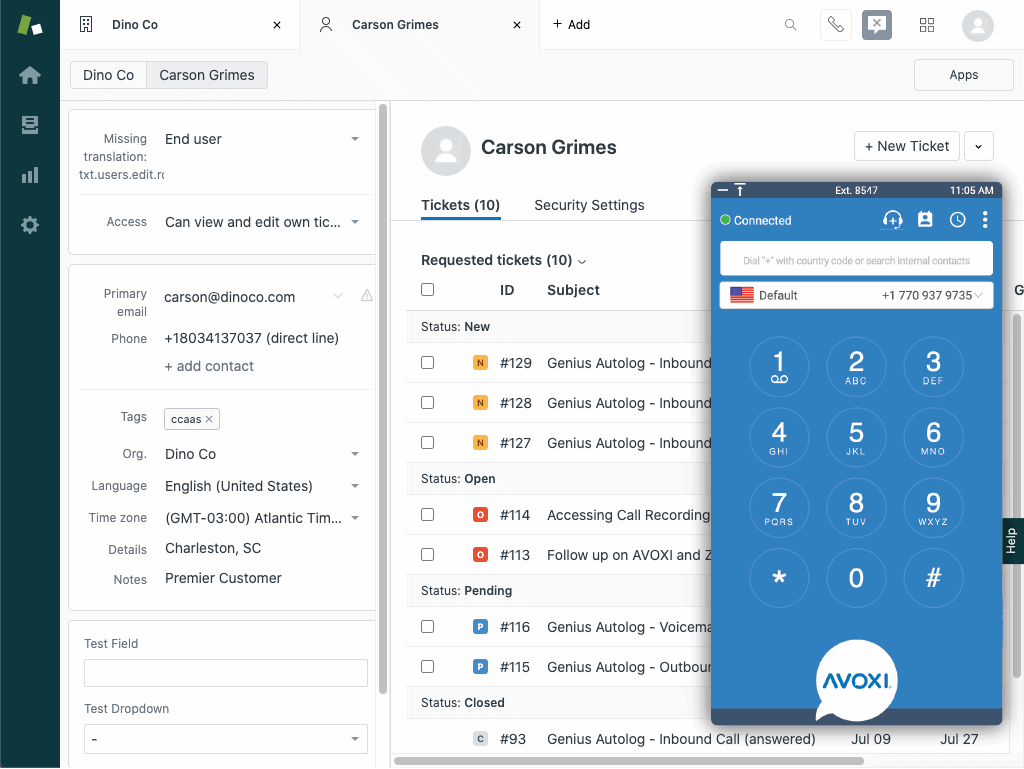Open the Zendesk products grid icon
This screenshot has height=769, width=1024.
[926, 25]
